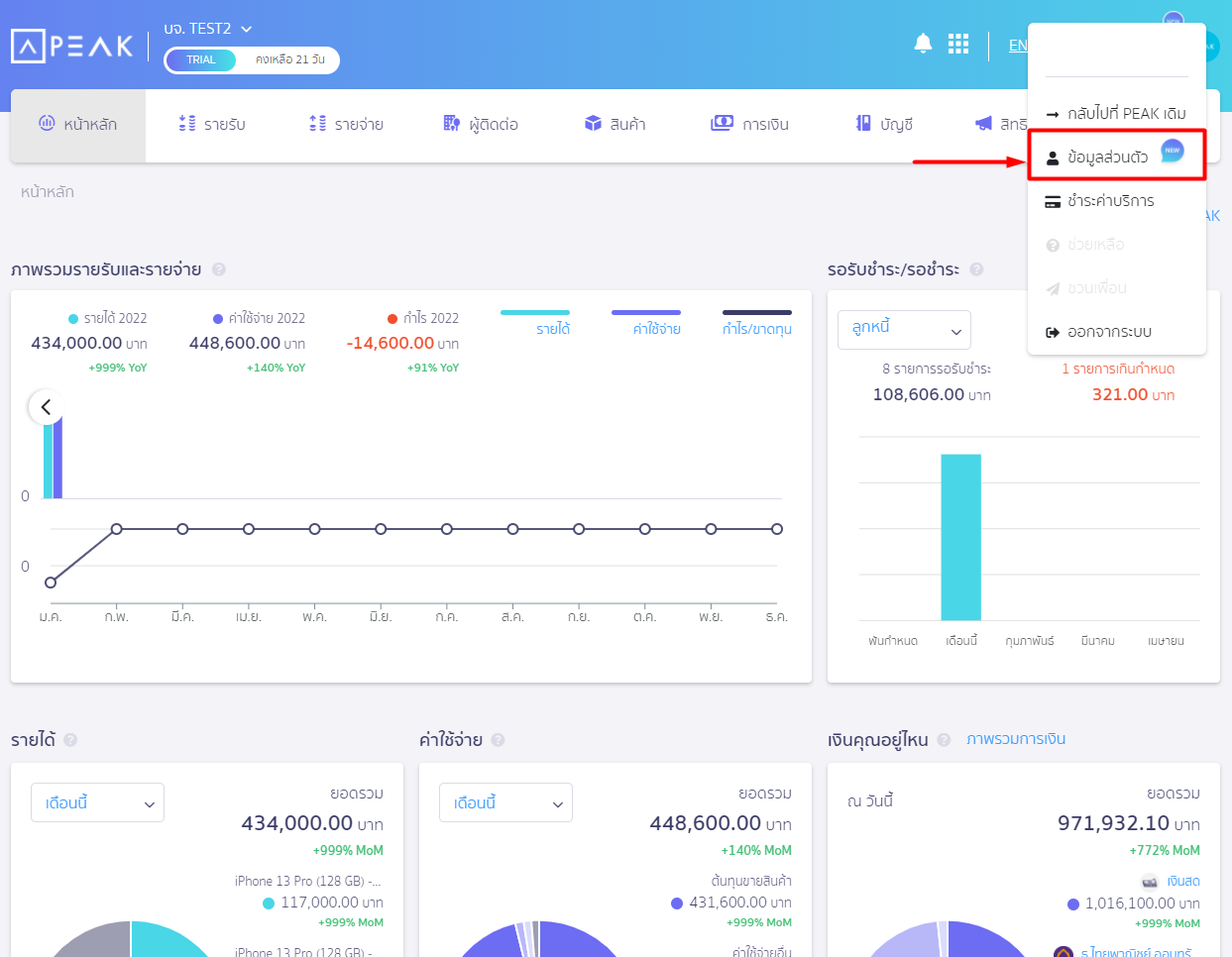Image resolution: width=1232 pixels, height=957 pixels.
Task: Click the arrow icon of กลับไปที่ PEAK เดิม
Action: (1053, 114)
